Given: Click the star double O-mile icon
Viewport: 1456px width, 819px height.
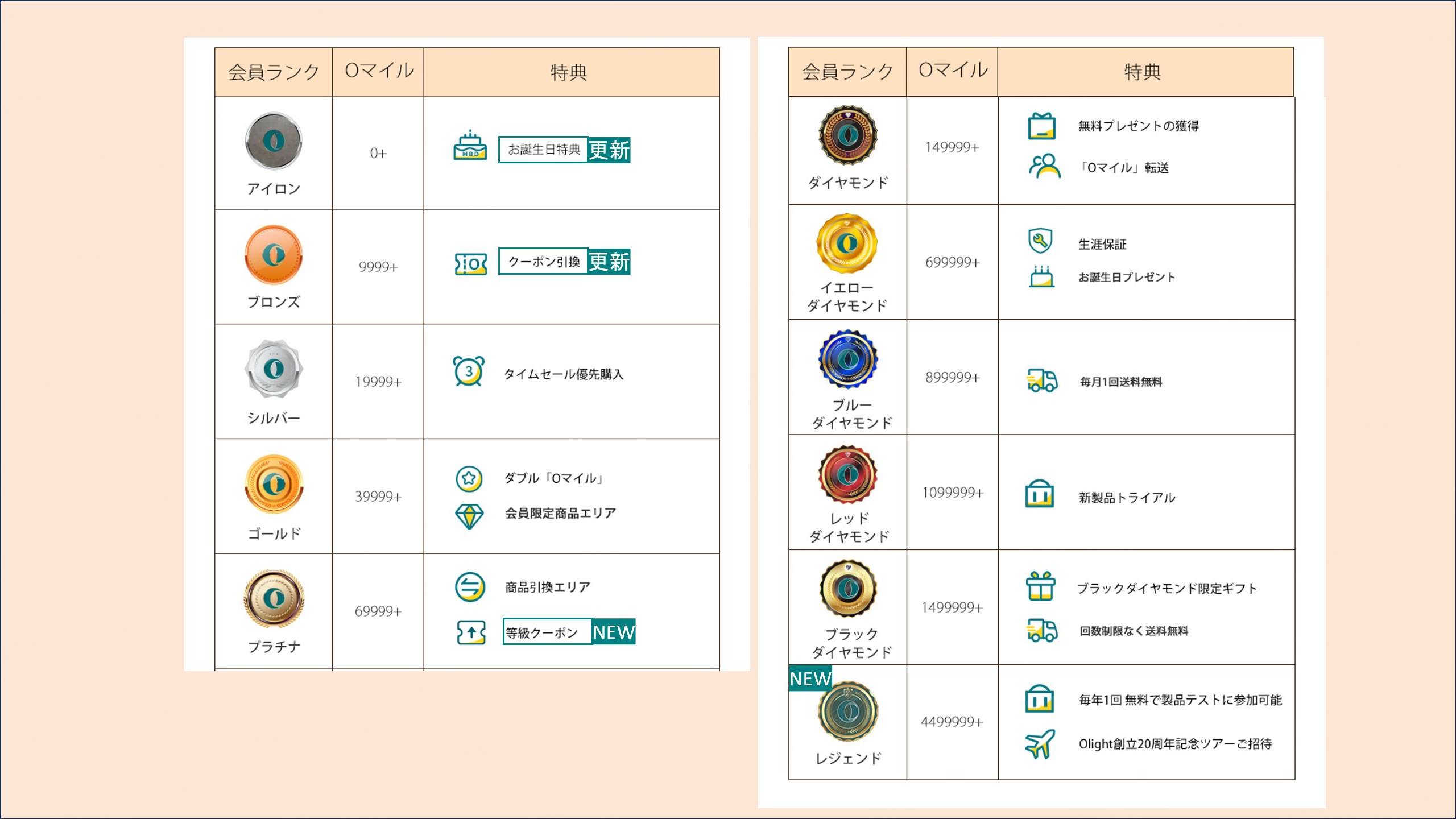Looking at the screenshot, I should tap(469, 478).
